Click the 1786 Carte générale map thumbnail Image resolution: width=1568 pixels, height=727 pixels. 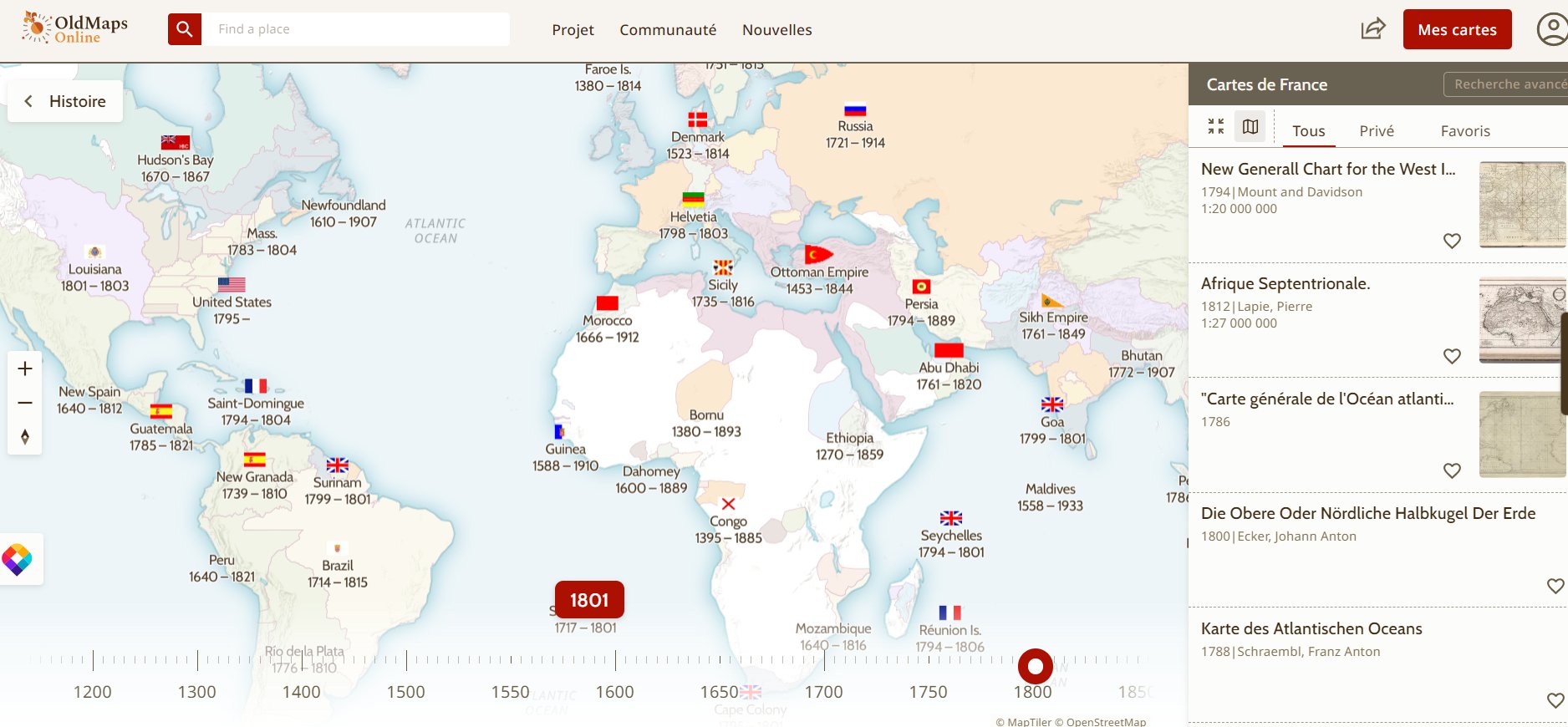(x=1523, y=435)
